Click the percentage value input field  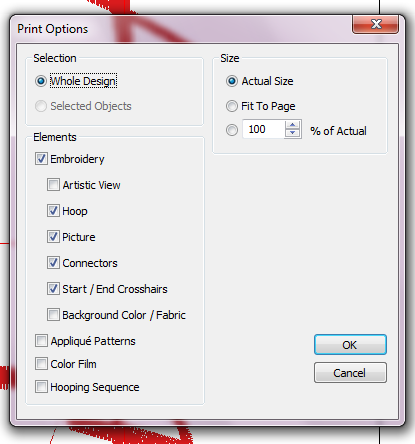tap(263, 129)
